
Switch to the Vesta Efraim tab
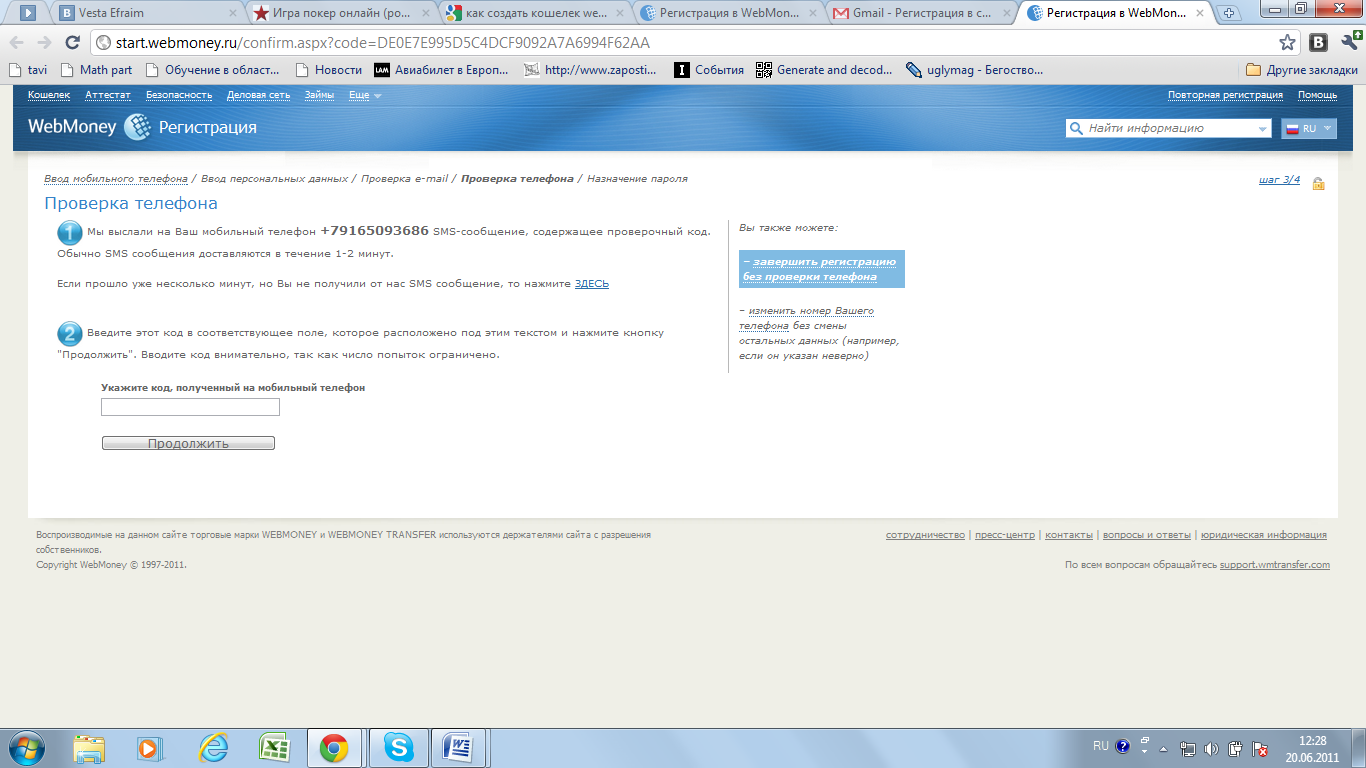coord(146,14)
